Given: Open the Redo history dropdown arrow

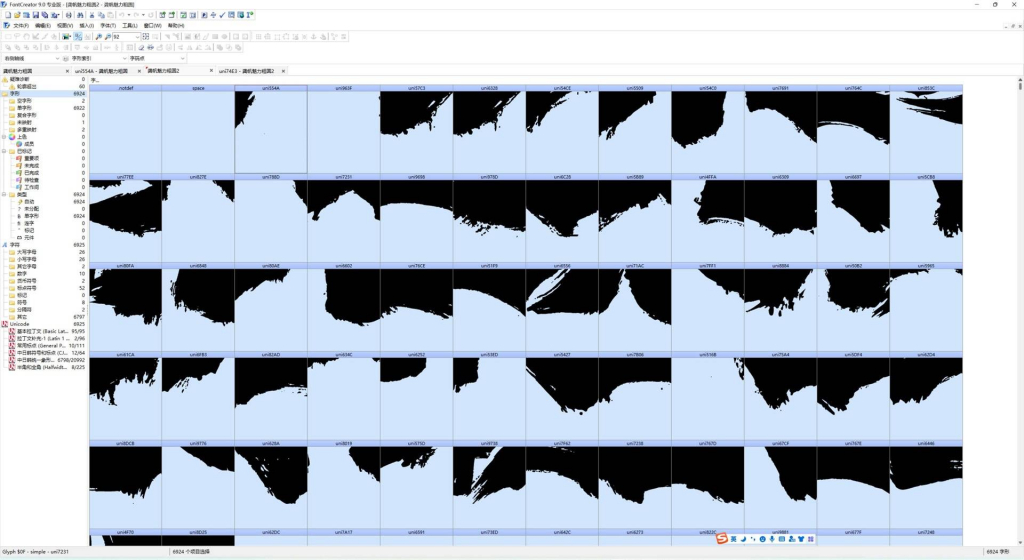Looking at the screenshot, I should point(143,15).
